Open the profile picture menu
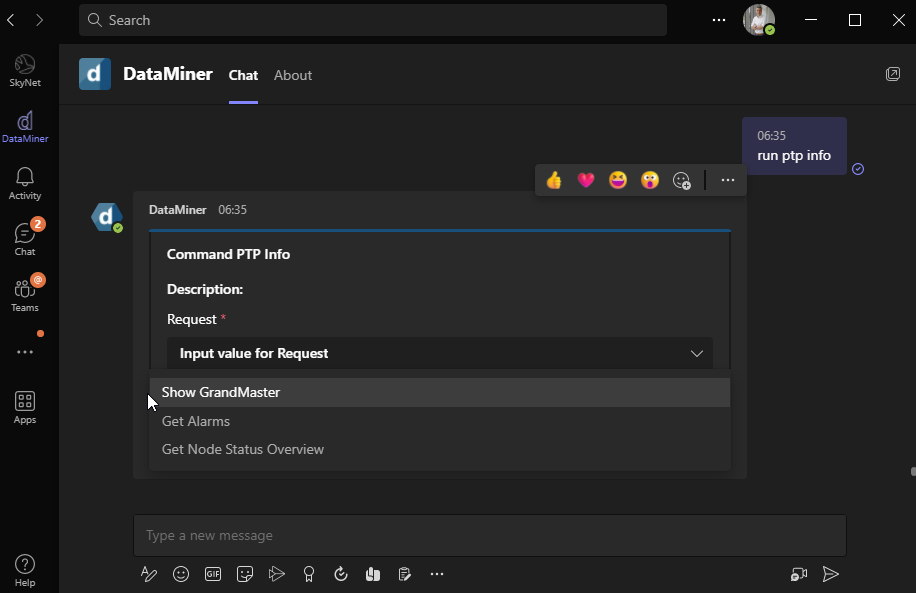916x593 pixels. pos(758,20)
